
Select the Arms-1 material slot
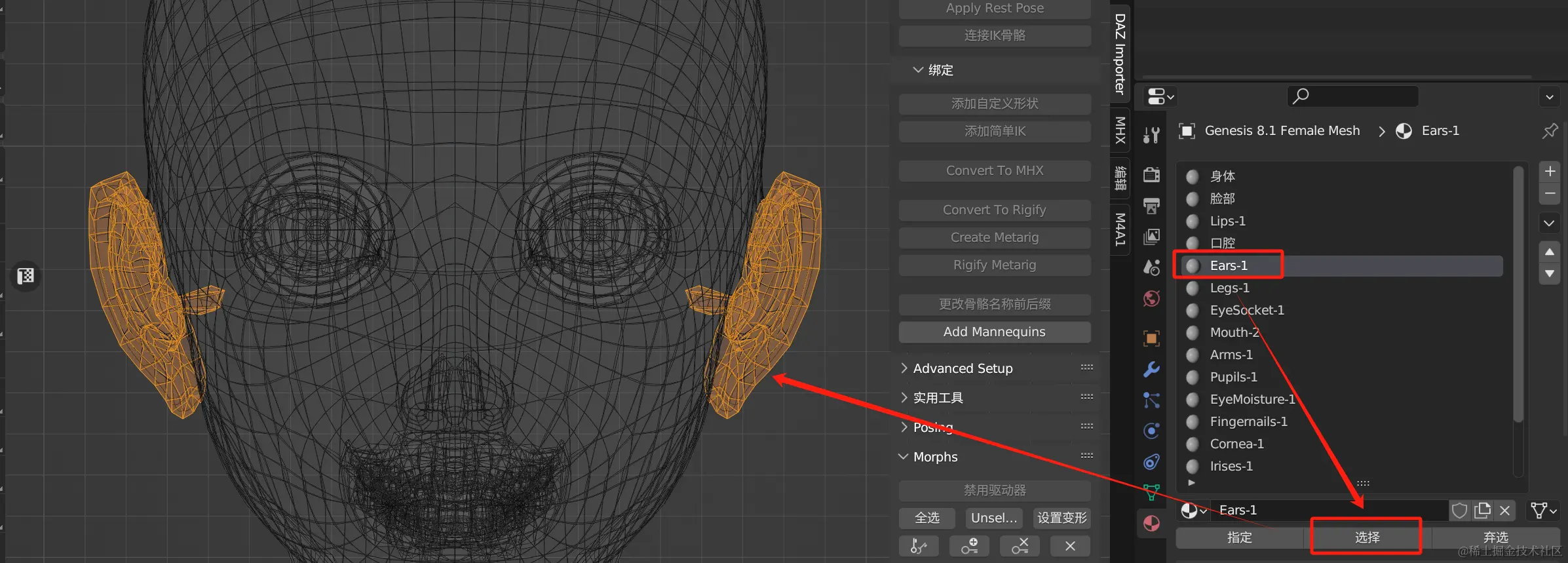click(x=1342, y=355)
